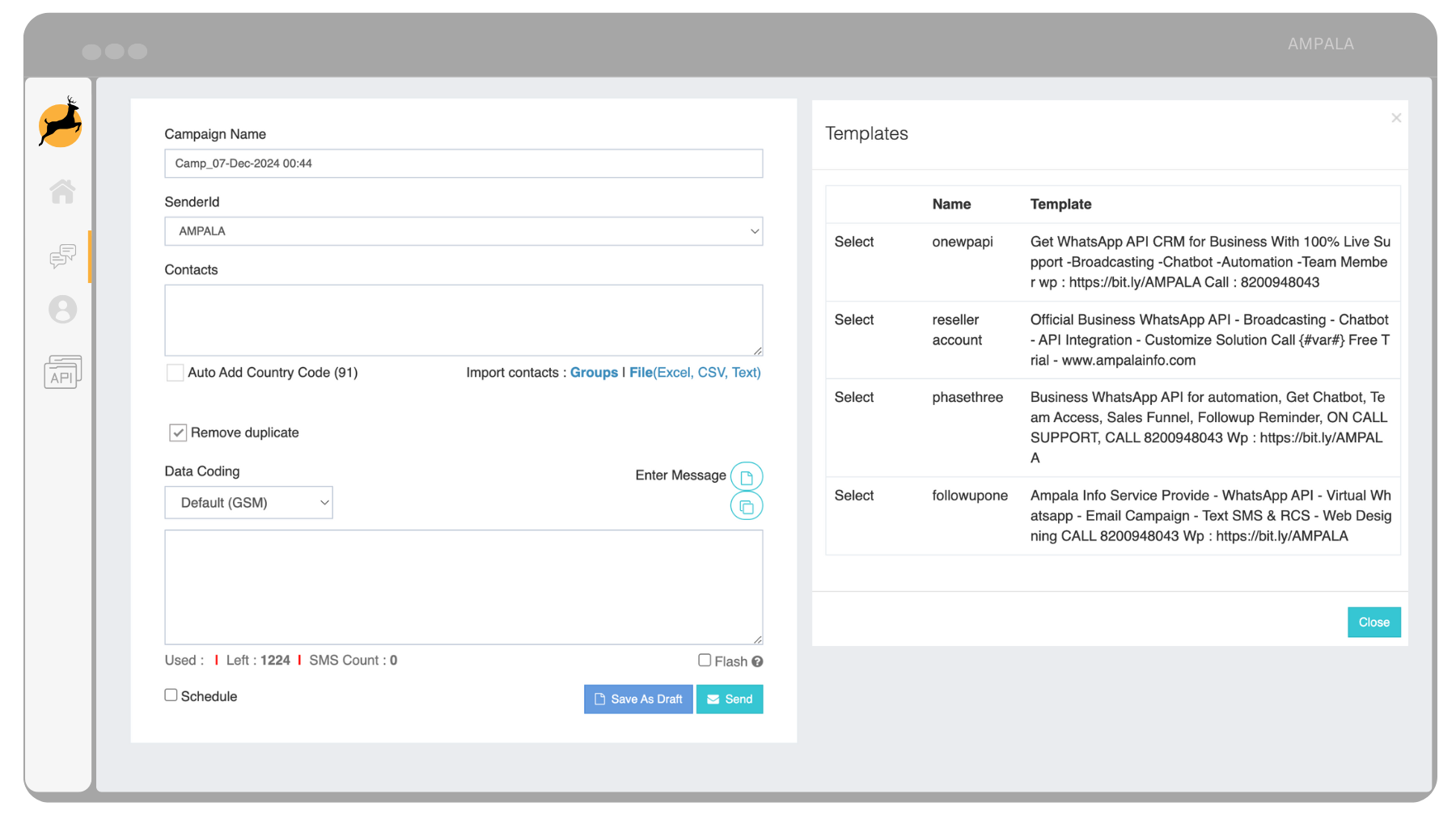The image size is (1456, 819).
Task: Import contacts from Groups link
Action: point(594,373)
